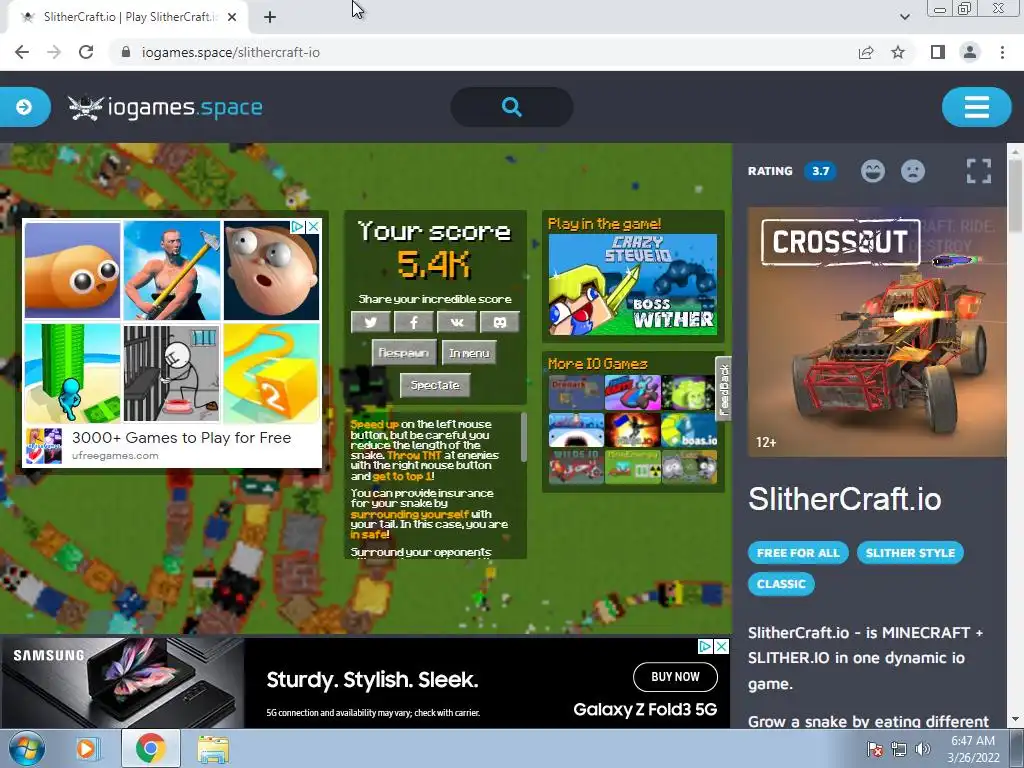Reload the page
Image resolution: width=1024 pixels, height=768 pixels.
click(86, 52)
